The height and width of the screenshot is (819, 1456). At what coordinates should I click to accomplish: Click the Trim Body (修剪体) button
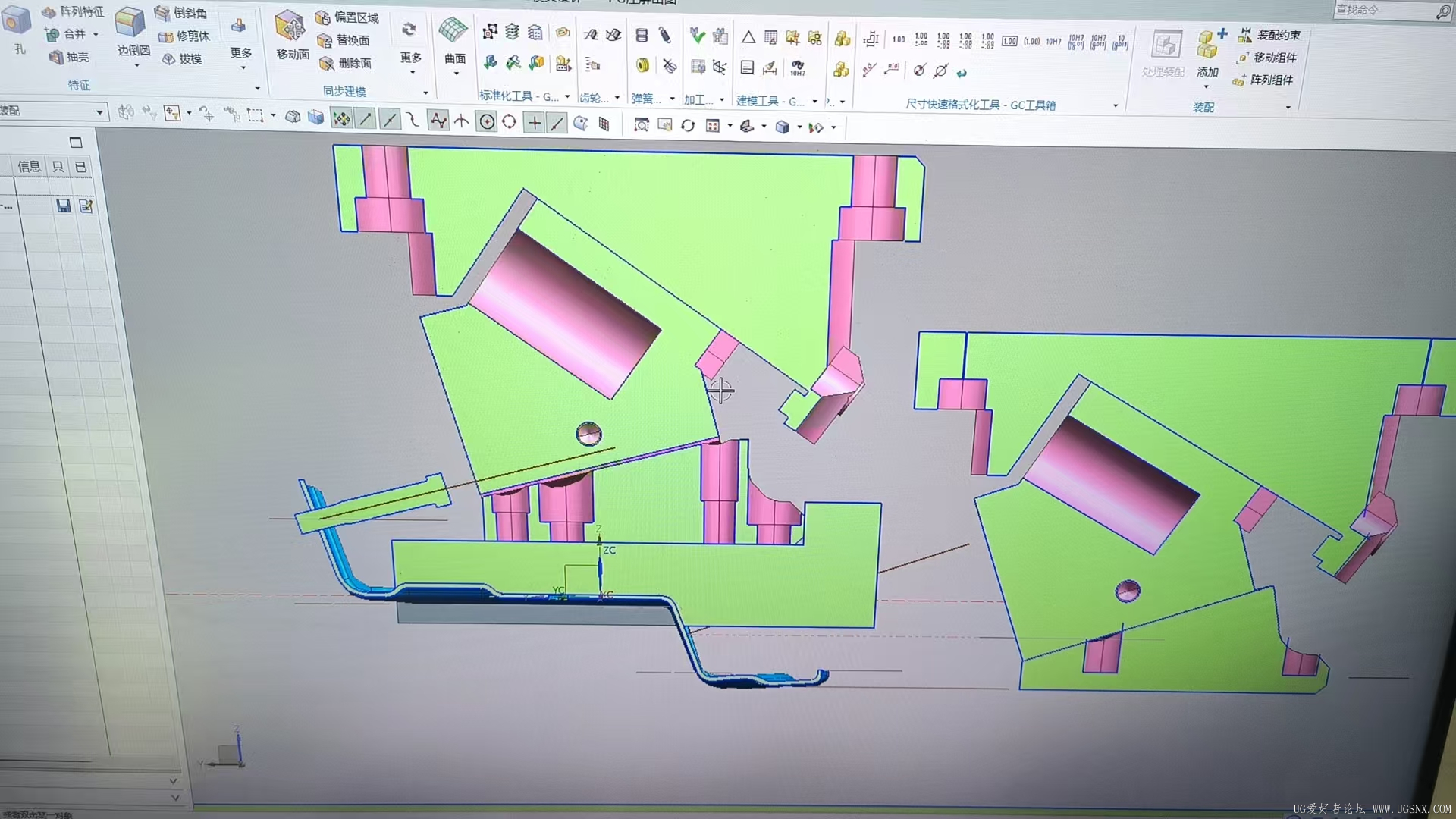click(x=184, y=36)
